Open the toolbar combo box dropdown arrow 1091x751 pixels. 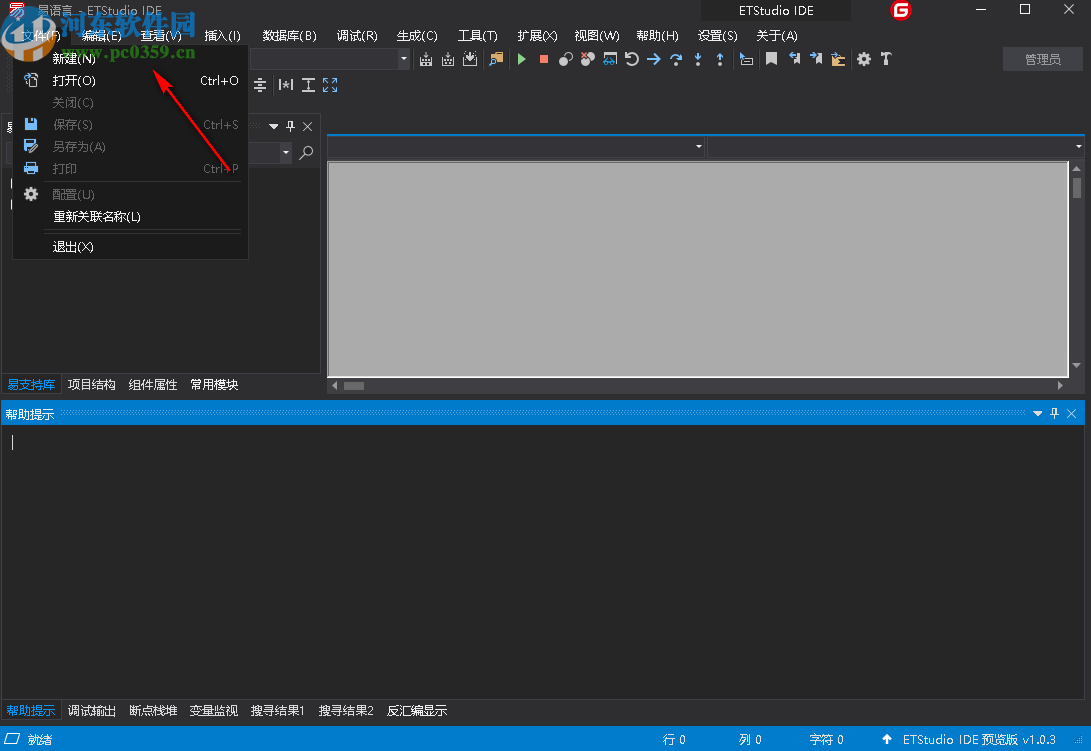point(402,59)
